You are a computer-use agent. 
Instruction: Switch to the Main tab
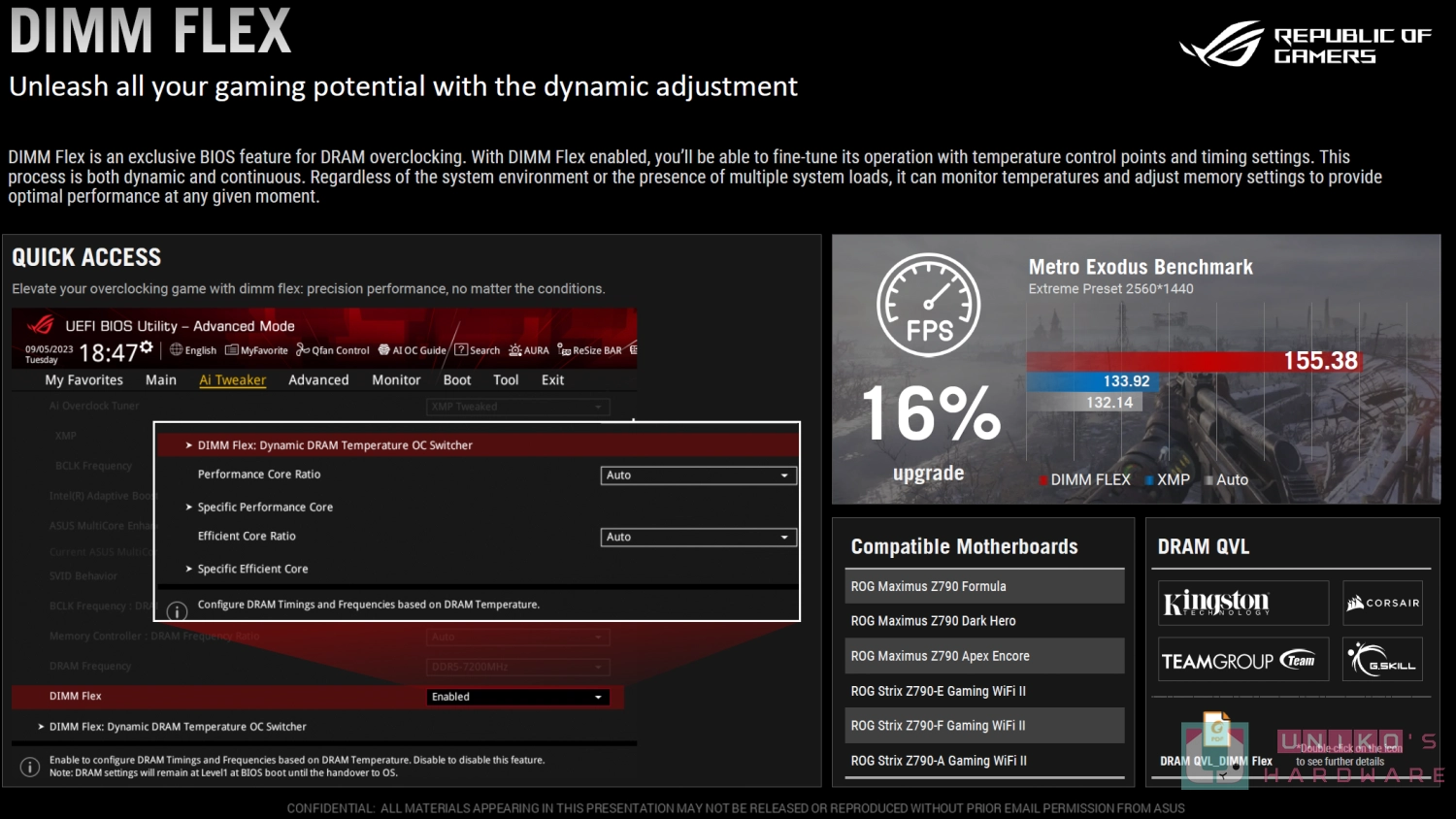[161, 380]
